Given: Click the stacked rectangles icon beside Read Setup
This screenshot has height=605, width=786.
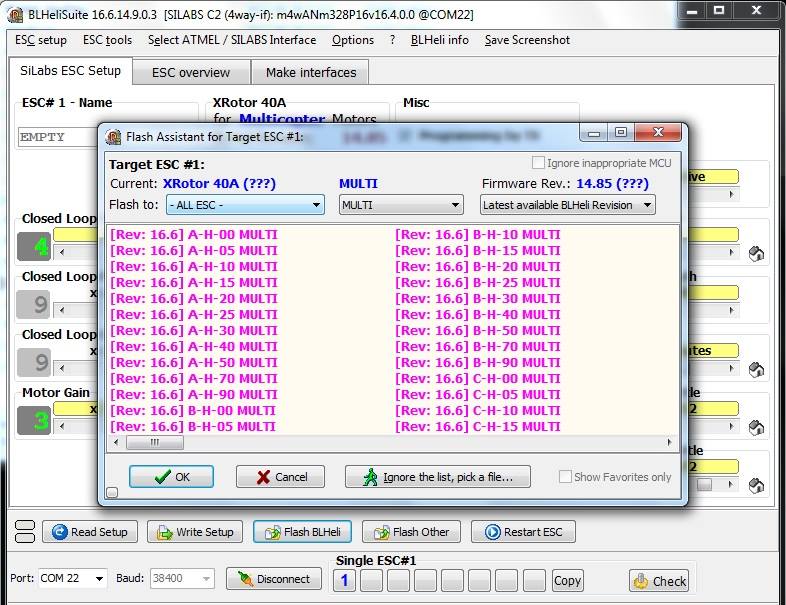Looking at the screenshot, I should pos(25,532).
